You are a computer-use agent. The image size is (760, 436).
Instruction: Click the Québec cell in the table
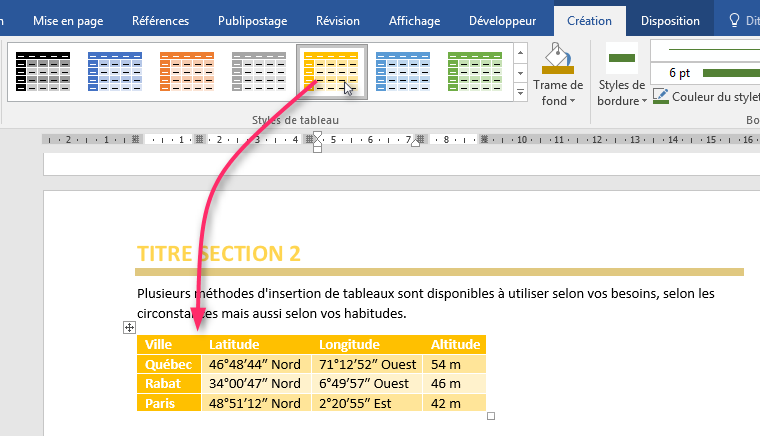(x=168, y=364)
